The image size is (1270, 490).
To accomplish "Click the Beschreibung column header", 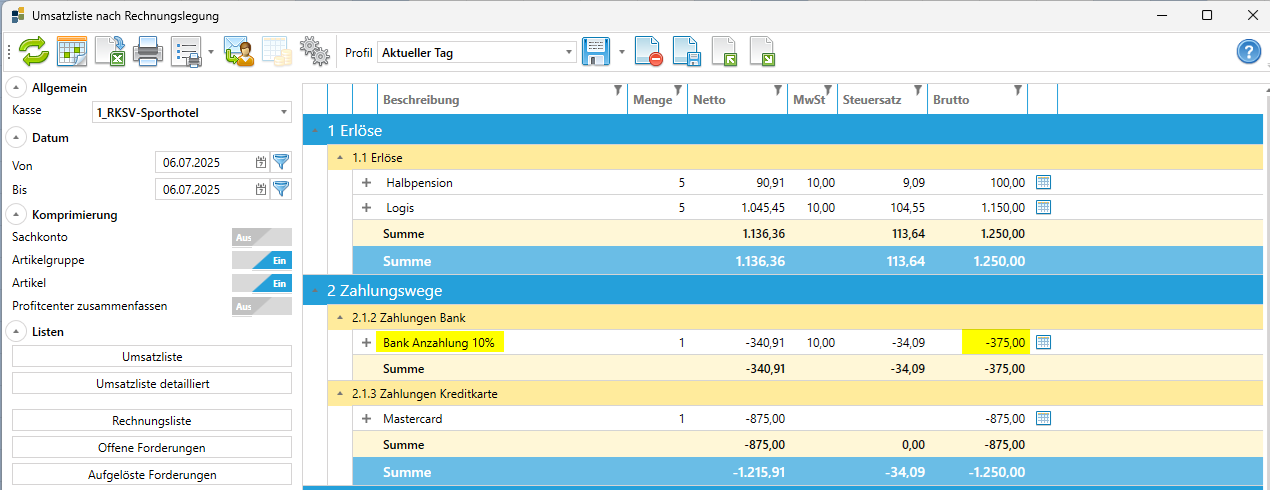I will (421, 100).
